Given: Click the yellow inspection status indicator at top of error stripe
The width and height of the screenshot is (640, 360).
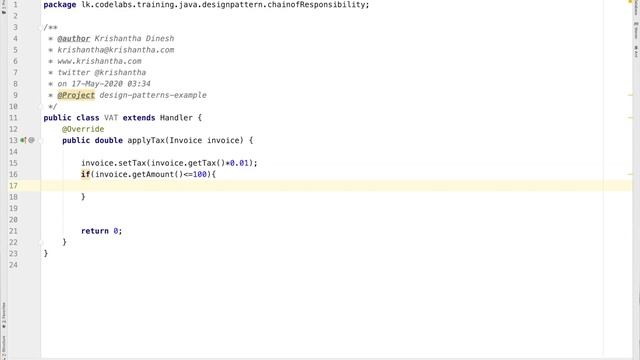Looking at the screenshot, I should (x=630, y=2).
